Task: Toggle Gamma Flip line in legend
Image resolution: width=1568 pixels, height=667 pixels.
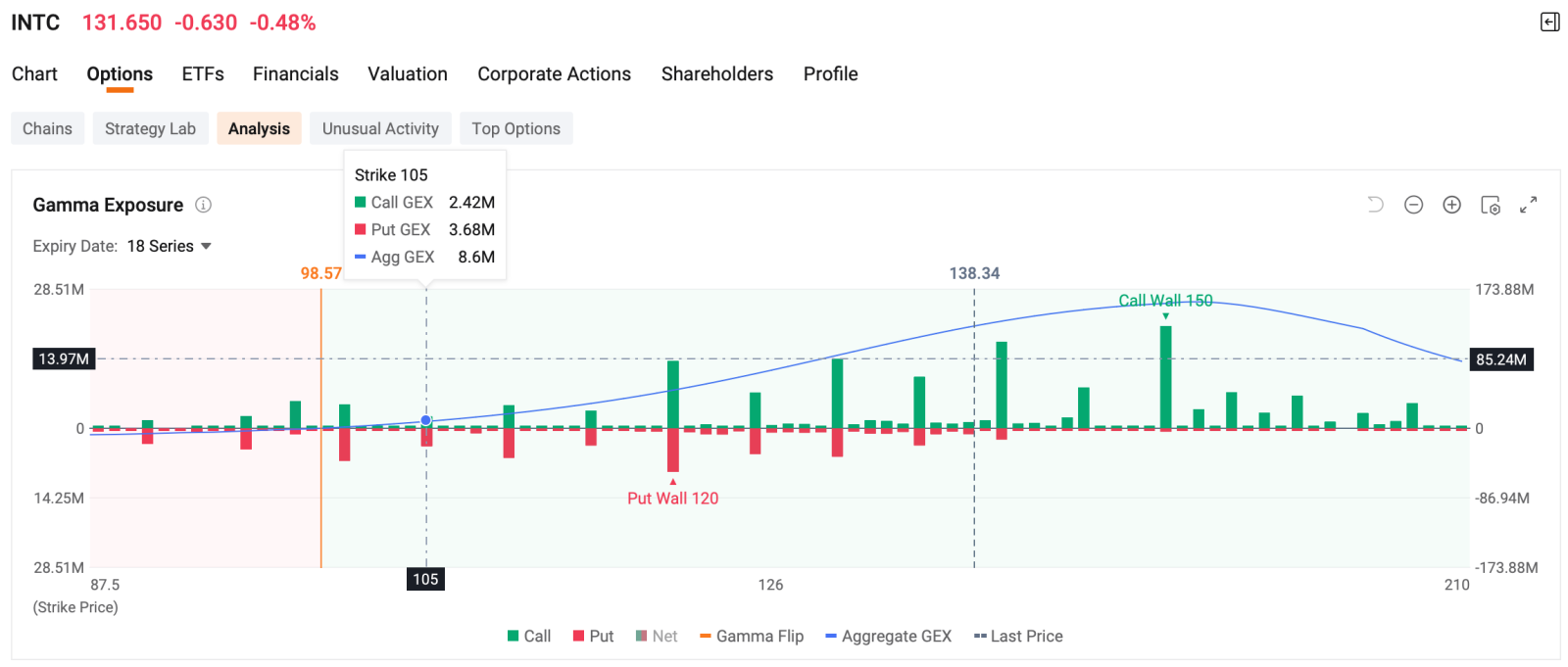Action: pos(752,636)
